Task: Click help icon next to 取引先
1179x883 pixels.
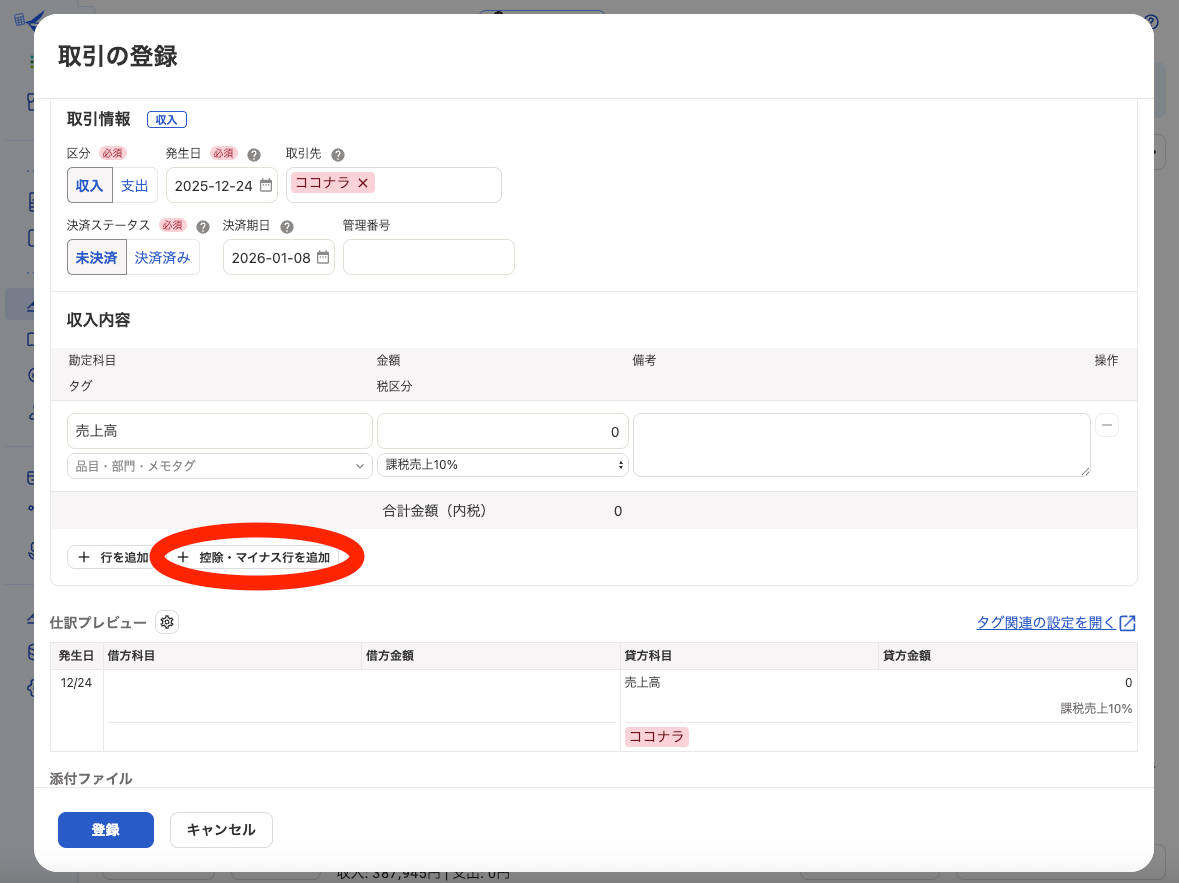Action: pyautogui.click(x=338, y=155)
